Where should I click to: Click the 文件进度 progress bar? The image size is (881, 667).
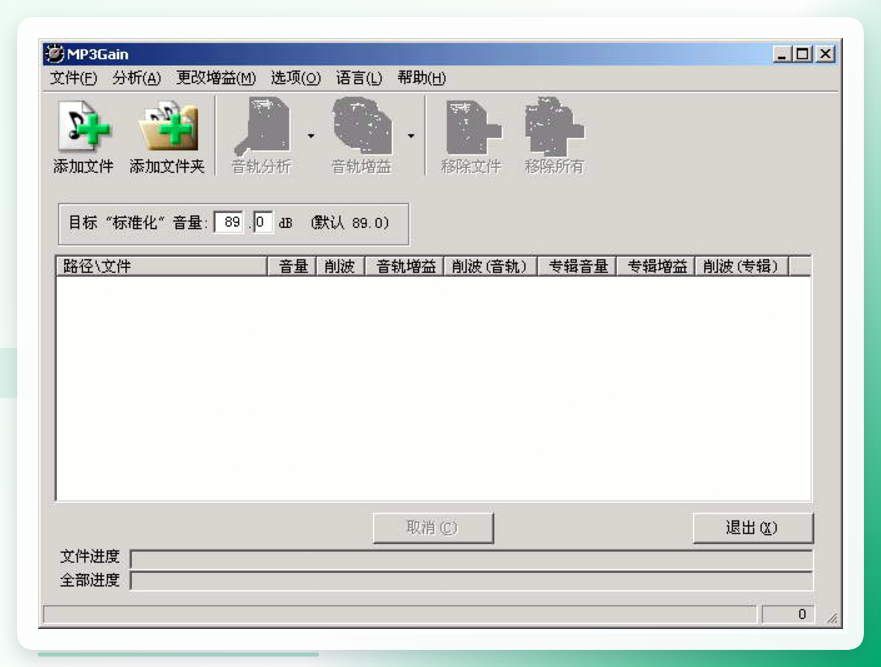[471, 559]
